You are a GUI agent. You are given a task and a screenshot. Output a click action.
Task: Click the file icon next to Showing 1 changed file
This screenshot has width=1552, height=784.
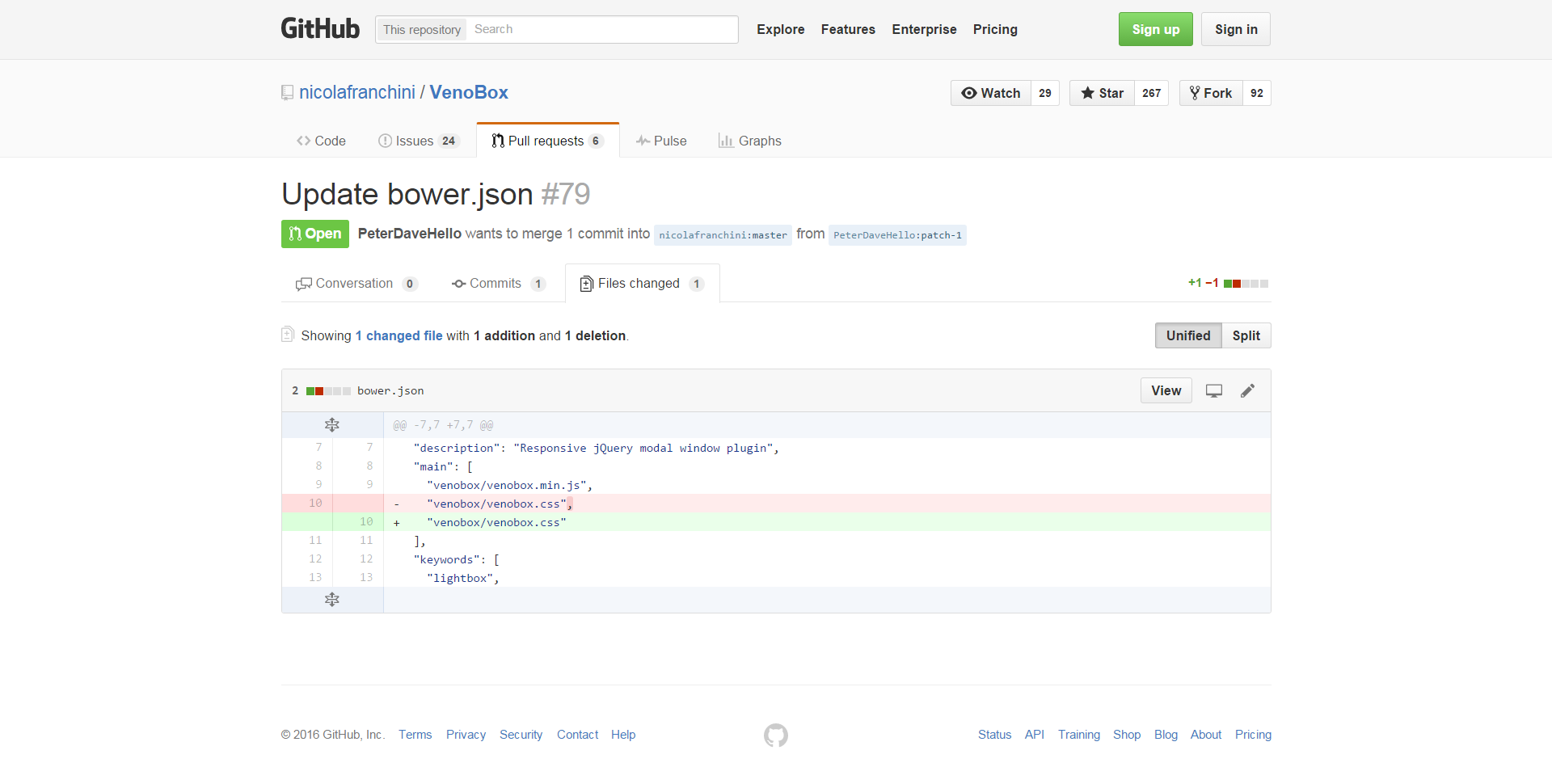point(287,335)
